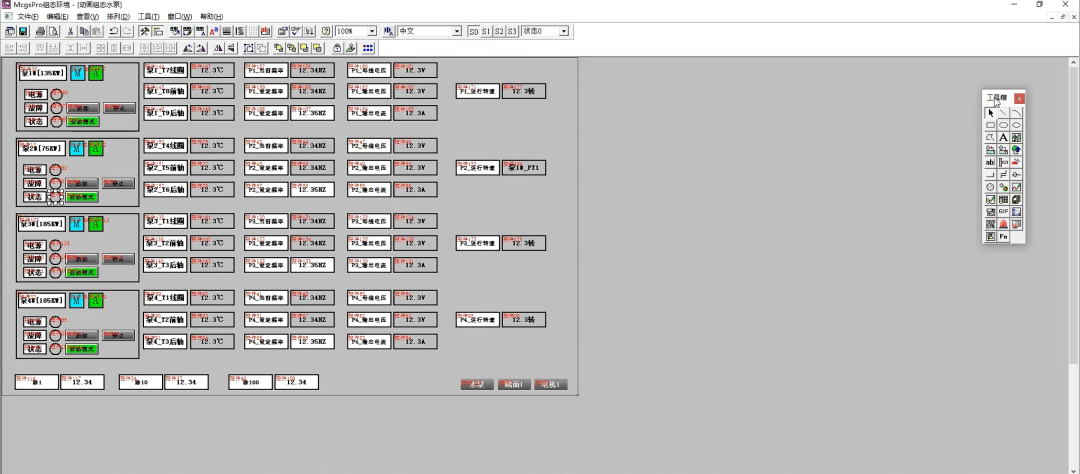Select the label text 'A' tool in the toolbox
This screenshot has height=474, width=1080.
click(1004, 138)
